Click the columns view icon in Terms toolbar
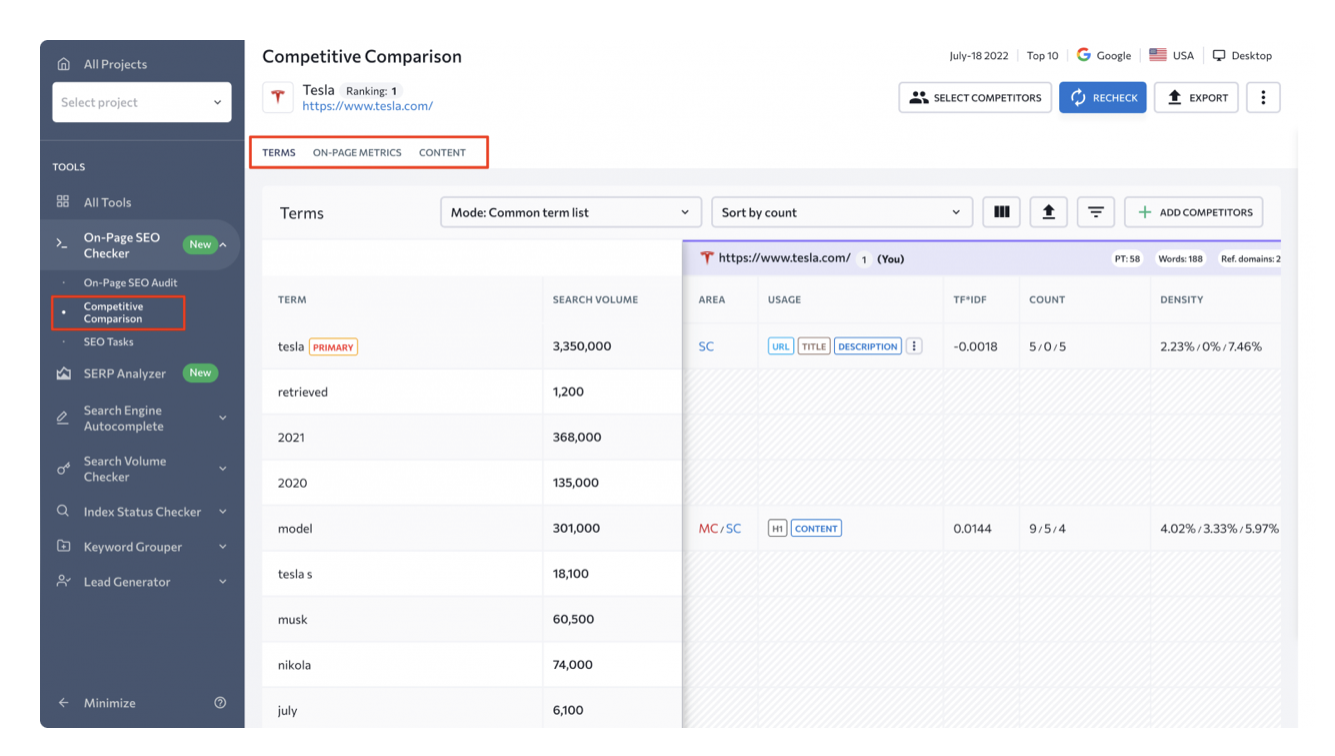1335x756 pixels. (x=1001, y=212)
